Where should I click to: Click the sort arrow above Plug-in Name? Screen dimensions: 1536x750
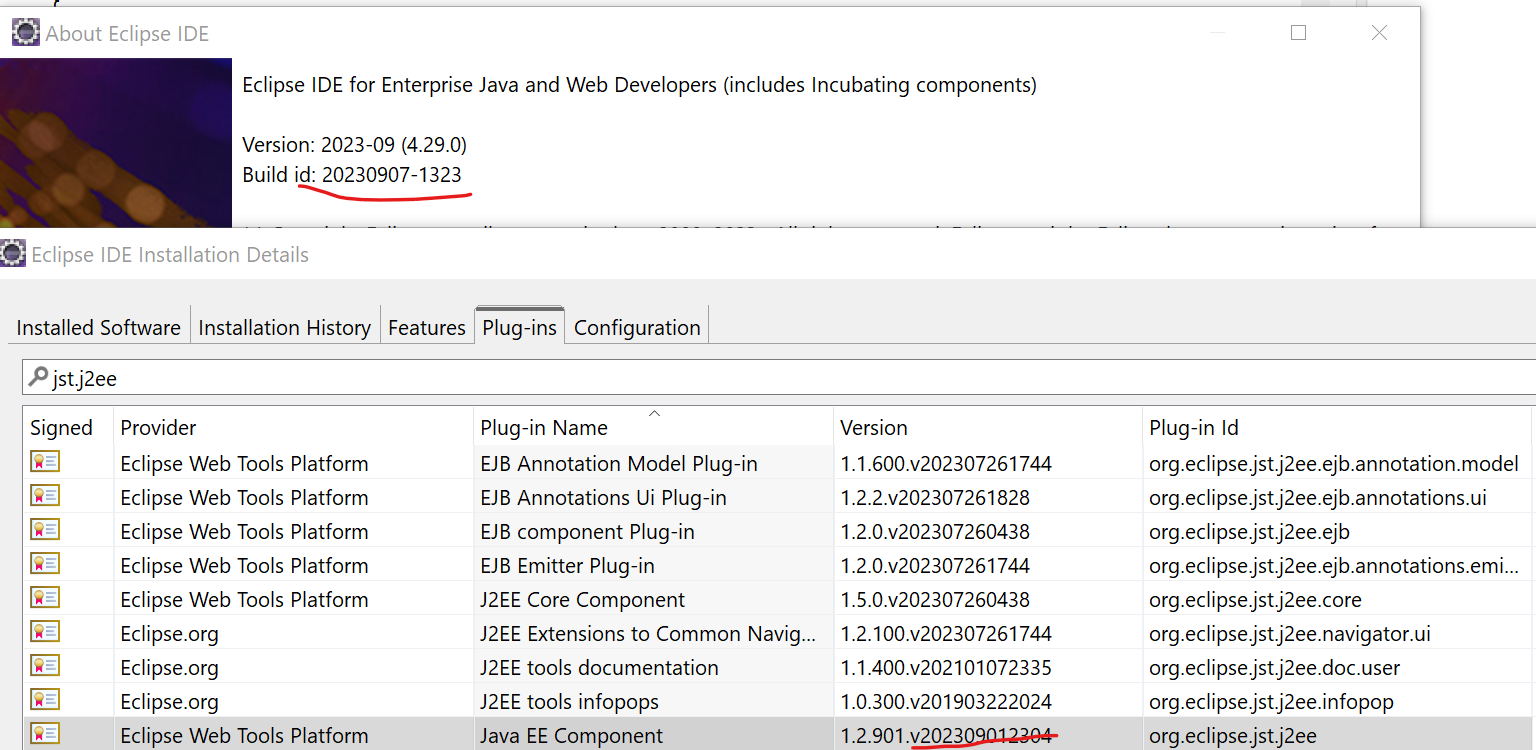654,412
